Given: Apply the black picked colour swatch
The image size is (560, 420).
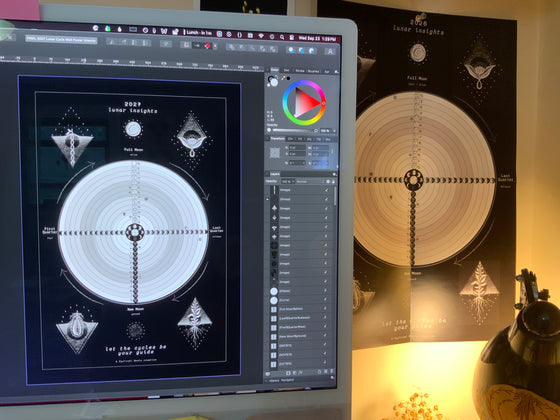Looking at the screenshot, I should (x=288, y=78).
